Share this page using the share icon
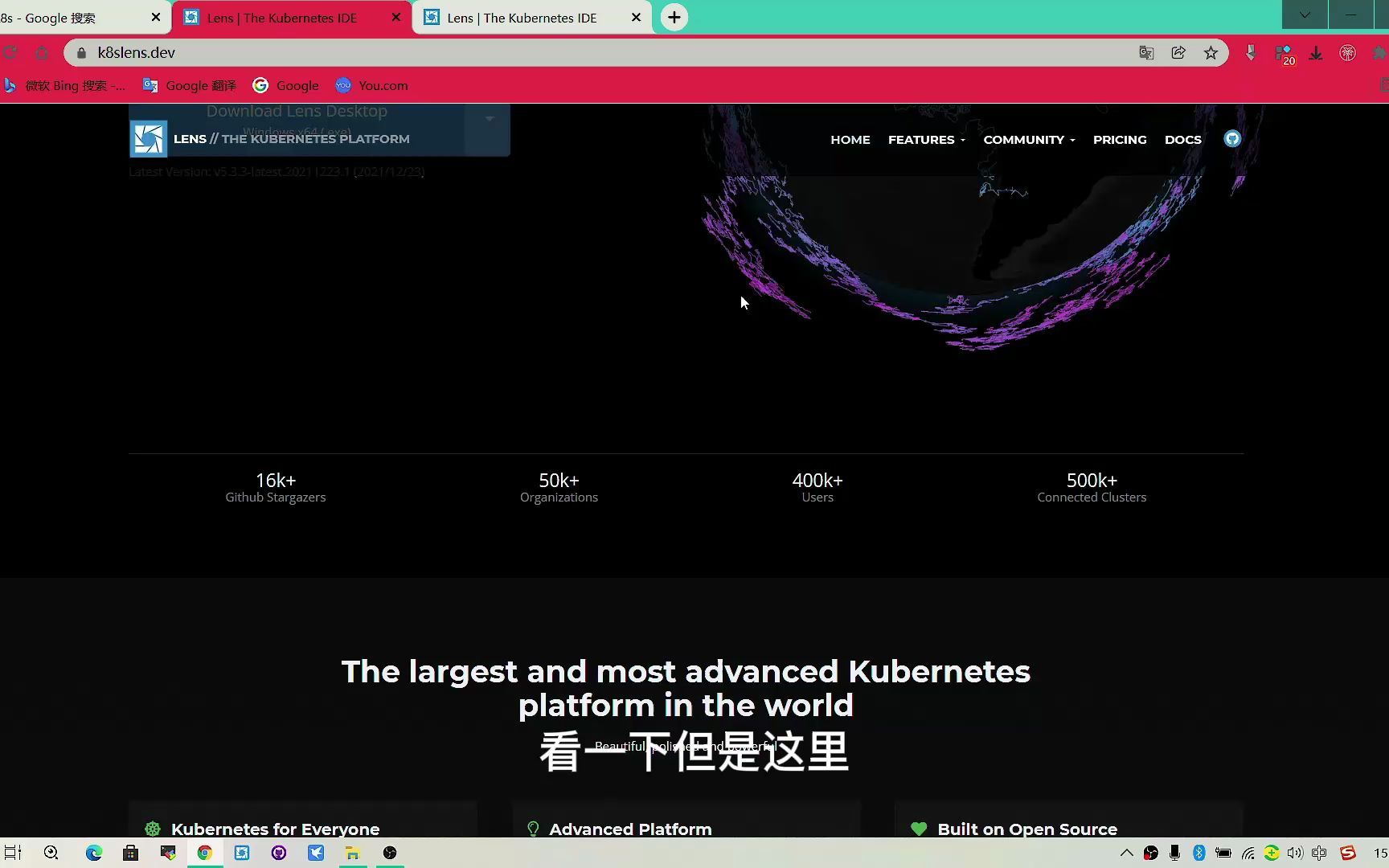 coord(1178,53)
